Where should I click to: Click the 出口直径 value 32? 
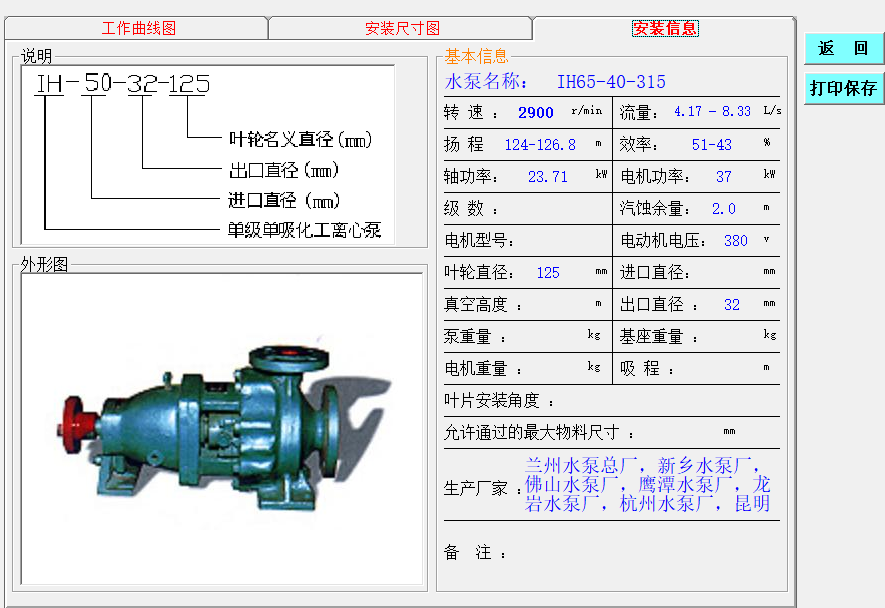click(731, 305)
